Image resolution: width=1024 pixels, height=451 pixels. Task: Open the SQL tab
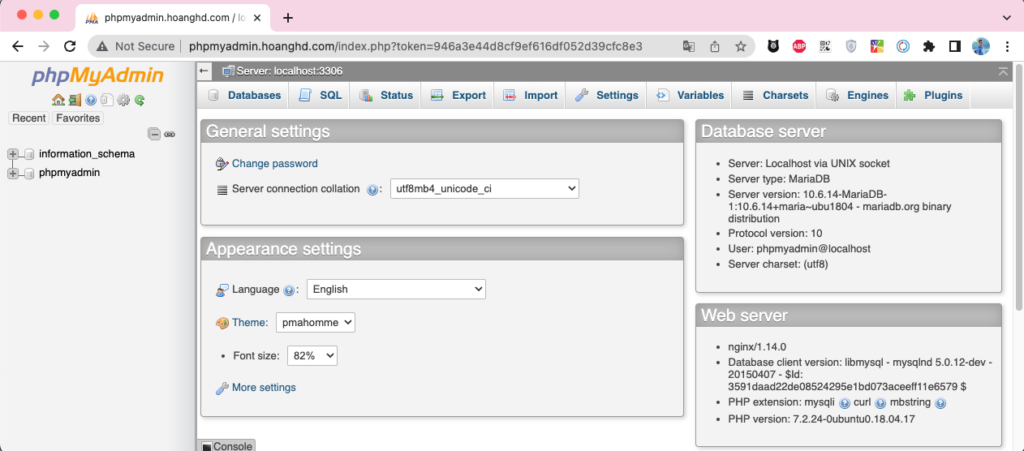320,95
